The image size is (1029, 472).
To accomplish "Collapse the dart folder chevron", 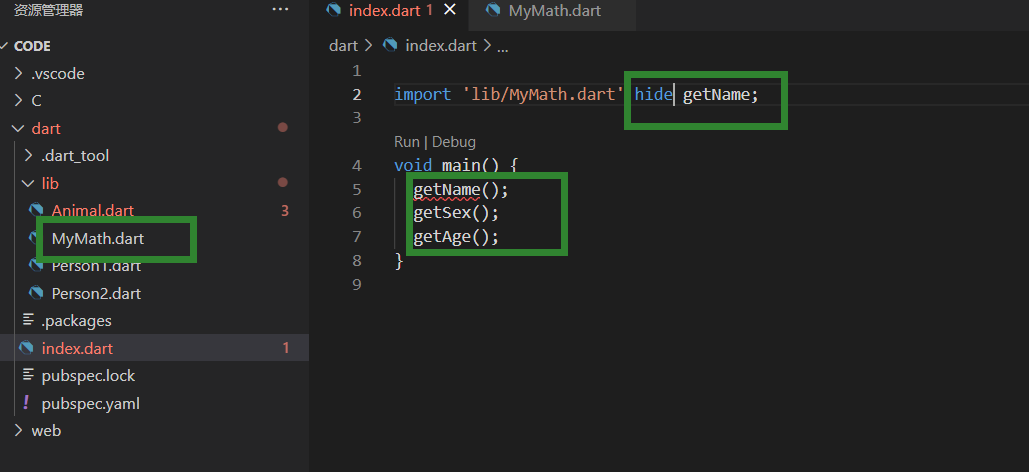I will click(19, 129).
